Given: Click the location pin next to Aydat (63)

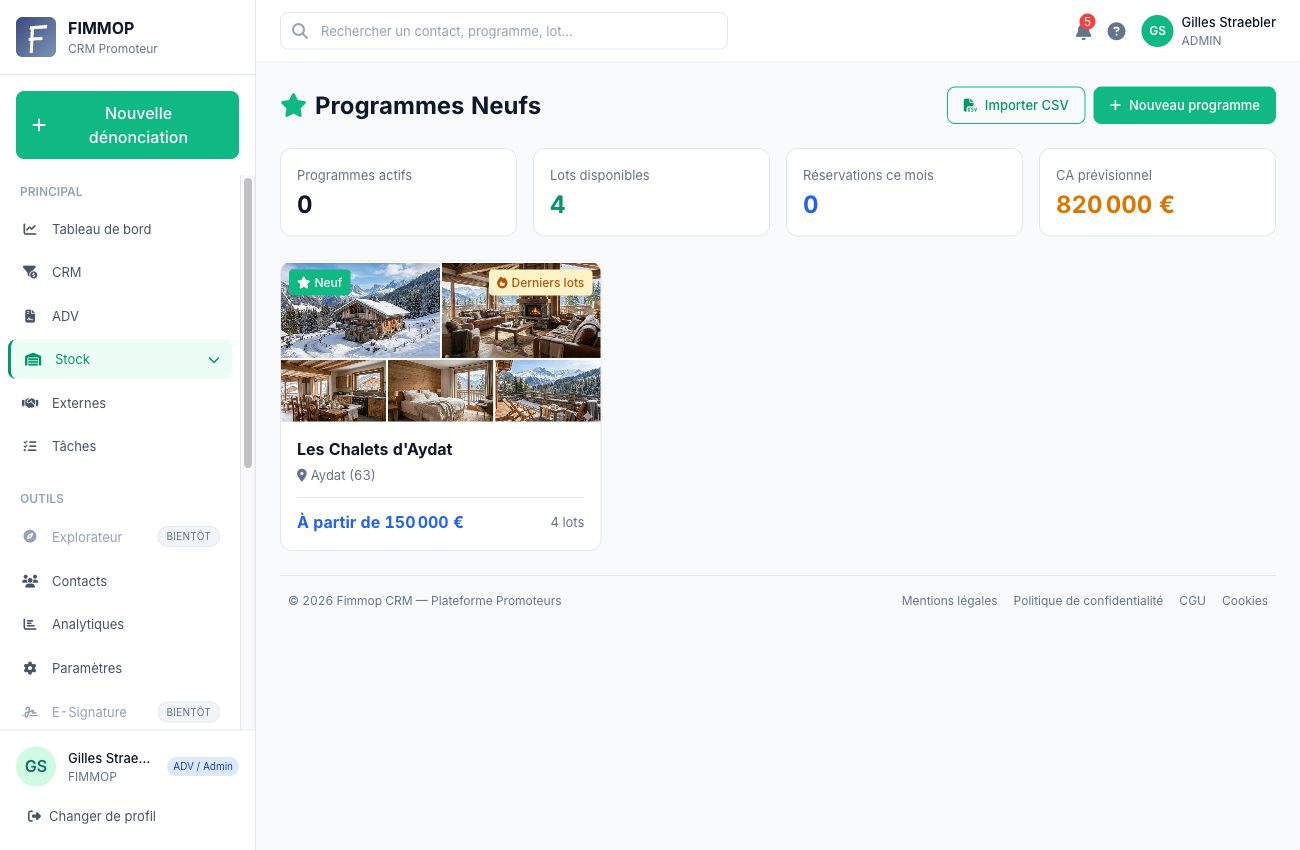Looking at the screenshot, I should click(x=302, y=475).
